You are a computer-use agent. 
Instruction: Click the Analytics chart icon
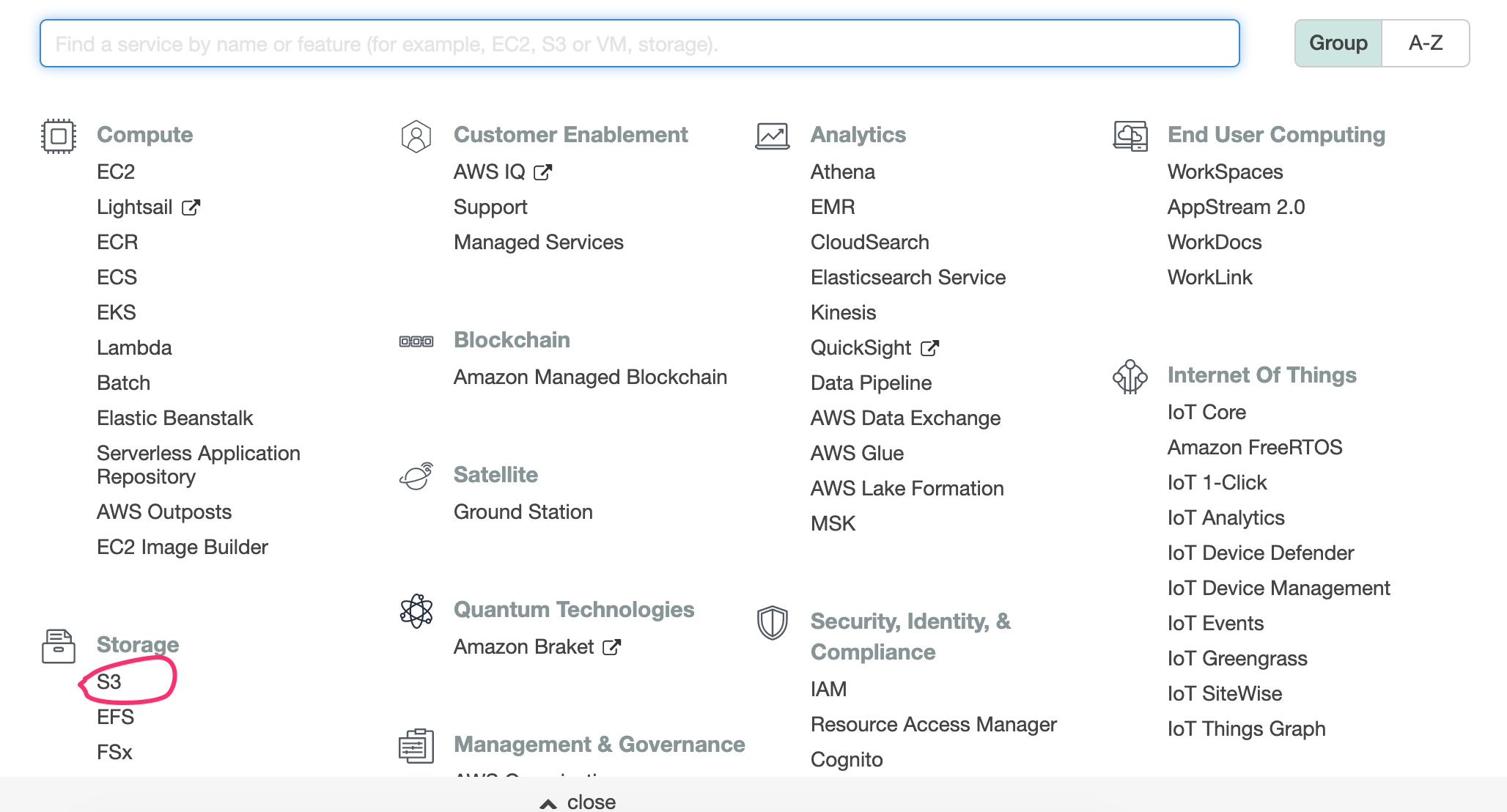pos(772,136)
